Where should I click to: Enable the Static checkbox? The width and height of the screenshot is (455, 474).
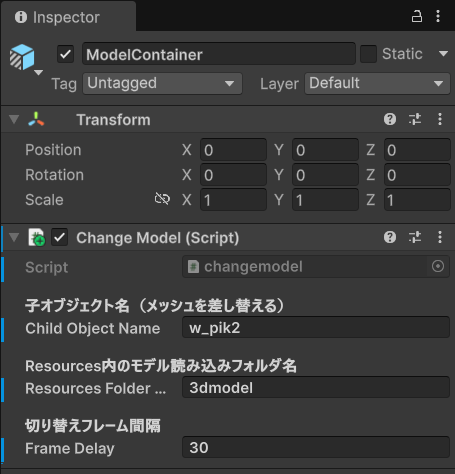(x=368, y=54)
